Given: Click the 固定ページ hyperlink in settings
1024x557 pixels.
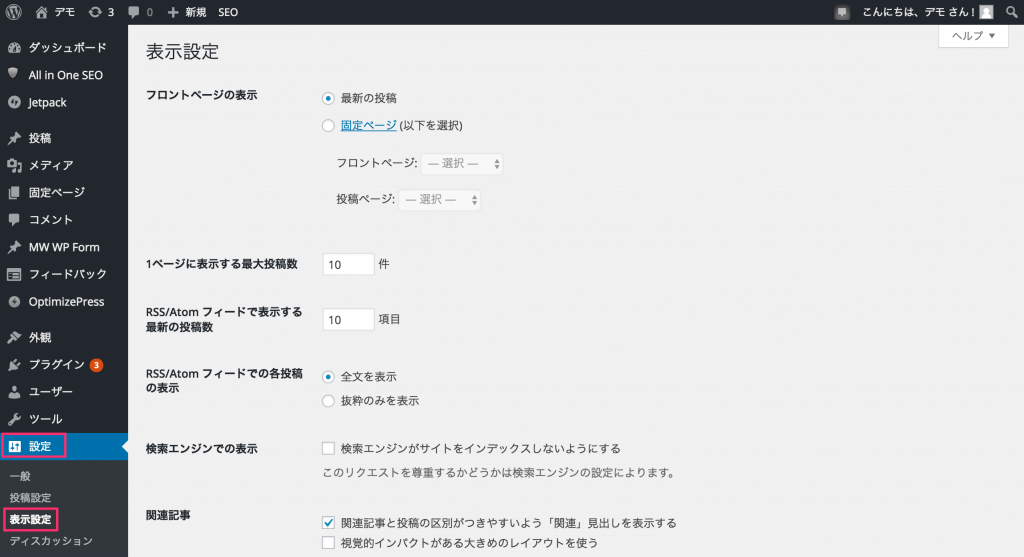Looking at the screenshot, I should (x=368, y=125).
